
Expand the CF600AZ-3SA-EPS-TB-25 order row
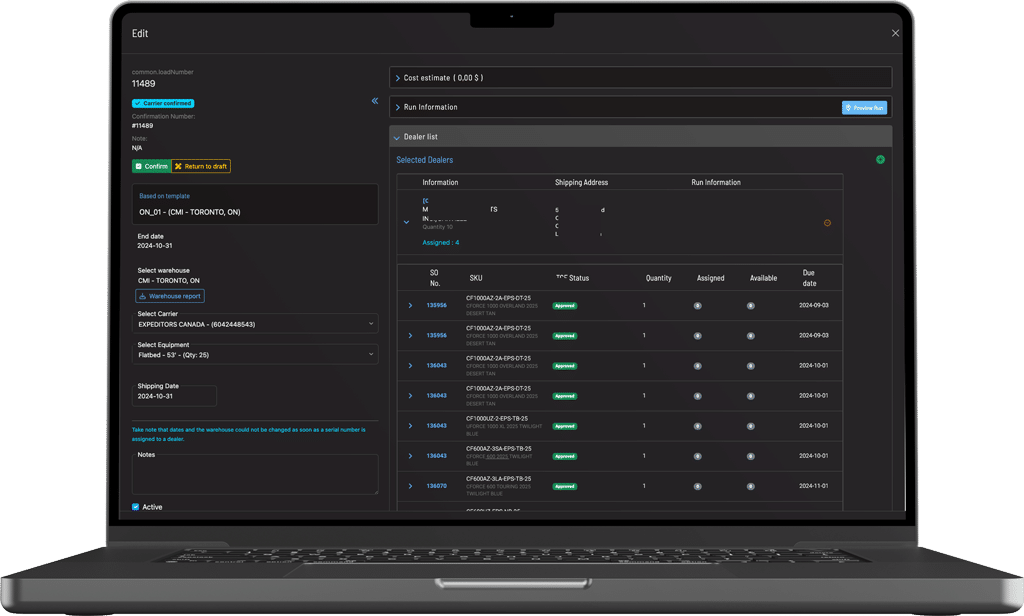coord(410,456)
